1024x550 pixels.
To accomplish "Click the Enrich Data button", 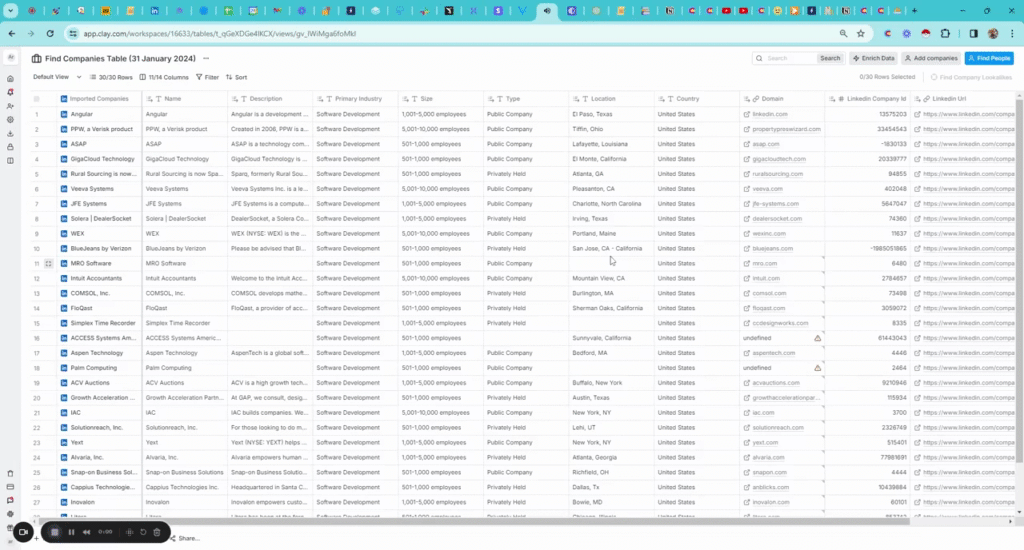I will click(x=873, y=59).
